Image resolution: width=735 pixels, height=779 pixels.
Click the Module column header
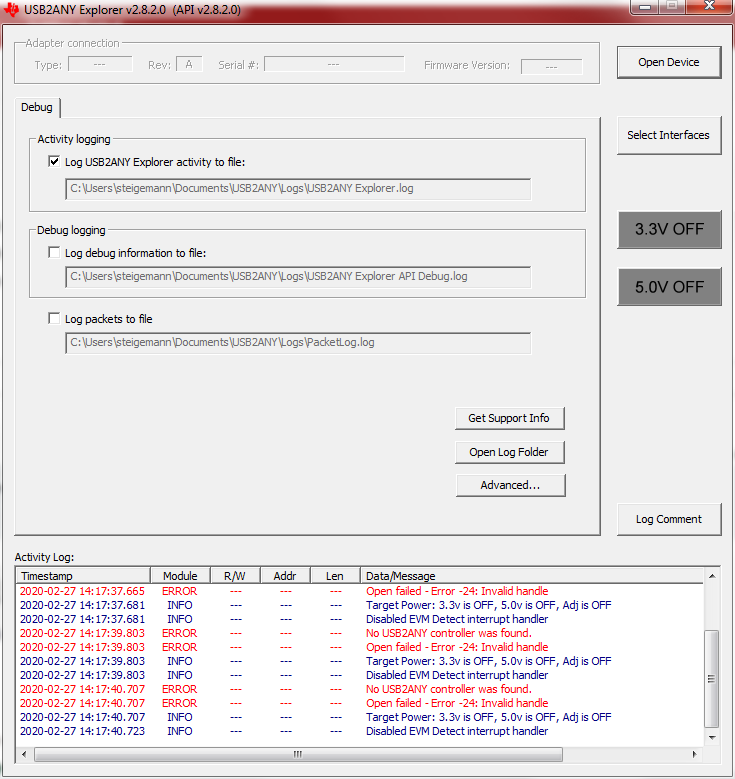point(180,576)
